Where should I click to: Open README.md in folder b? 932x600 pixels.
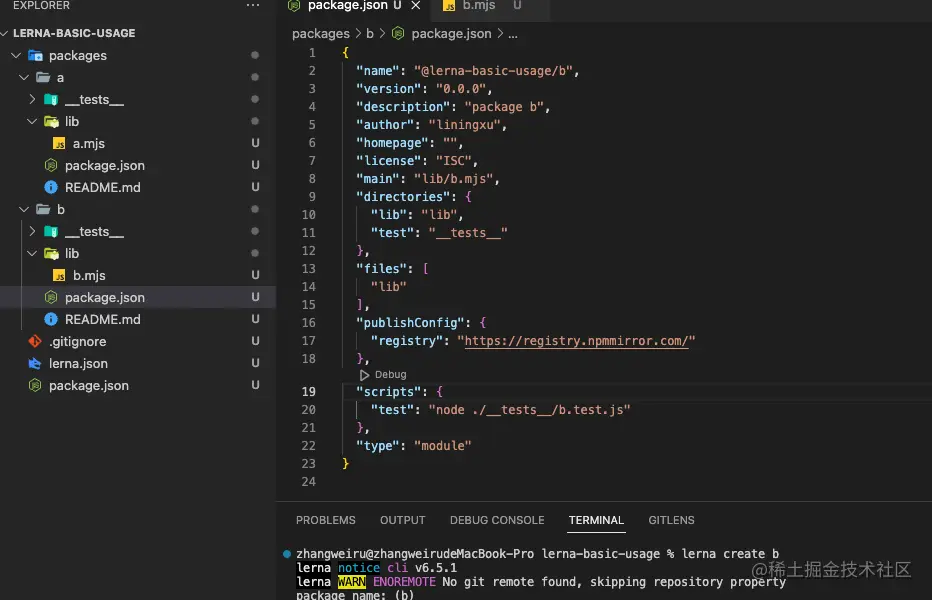pos(103,319)
